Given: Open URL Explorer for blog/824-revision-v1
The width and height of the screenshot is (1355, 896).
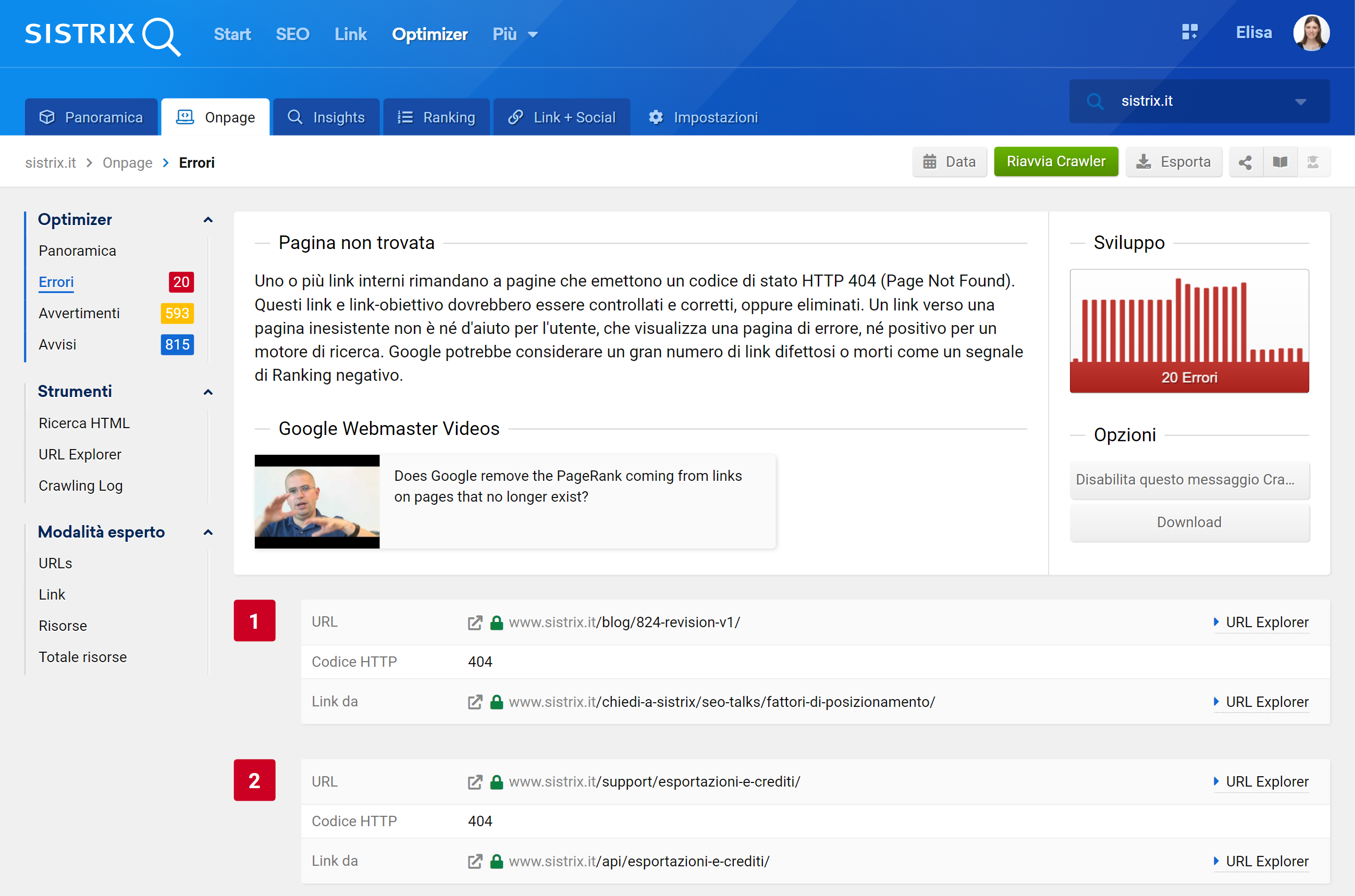Looking at the screenshot, I should point(1261,623).
